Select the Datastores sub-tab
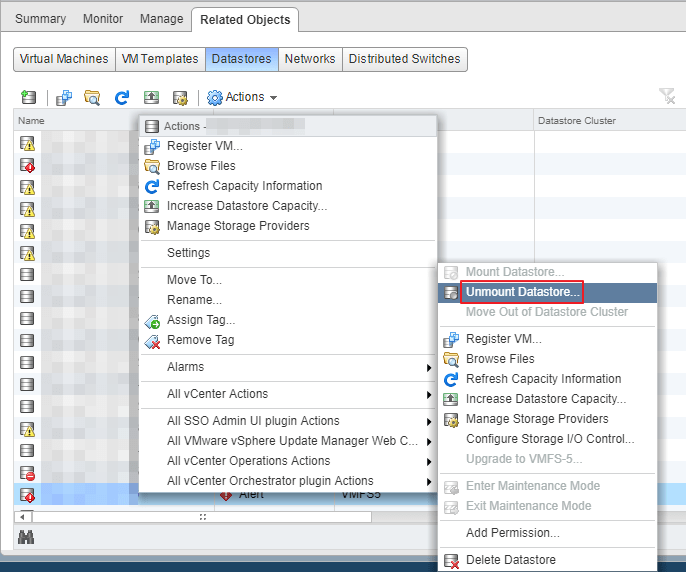 [x=242, y=59]
